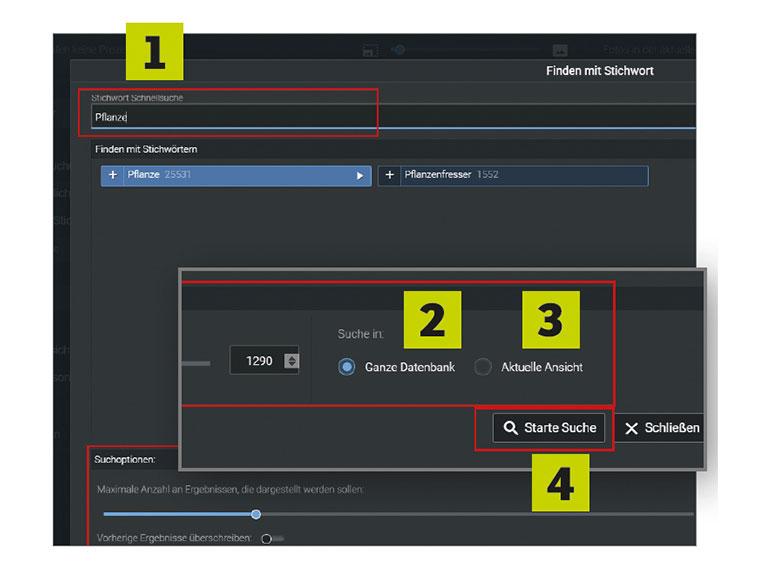The height and width of the screenshot is (578, 770).
Task: Increase the 1290 value with up arrow
Action: point(292,358)
